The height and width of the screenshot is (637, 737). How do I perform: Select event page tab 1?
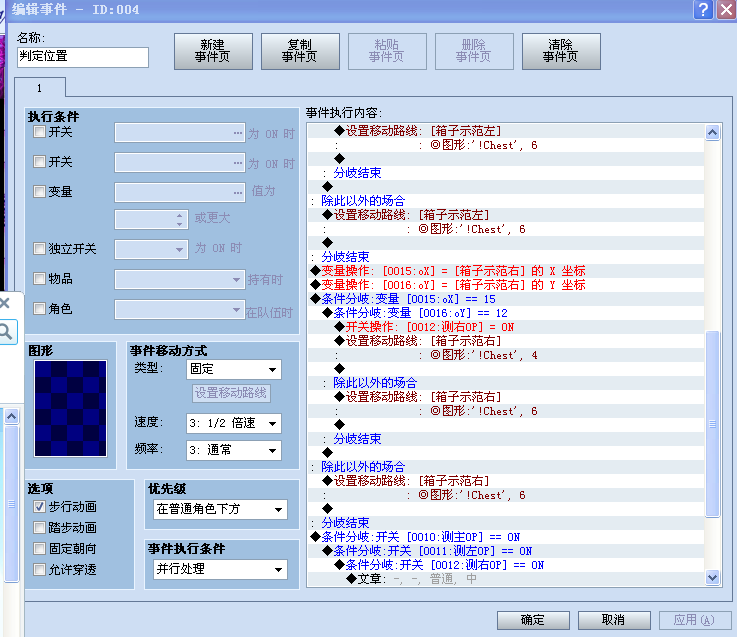click(39, 88)
